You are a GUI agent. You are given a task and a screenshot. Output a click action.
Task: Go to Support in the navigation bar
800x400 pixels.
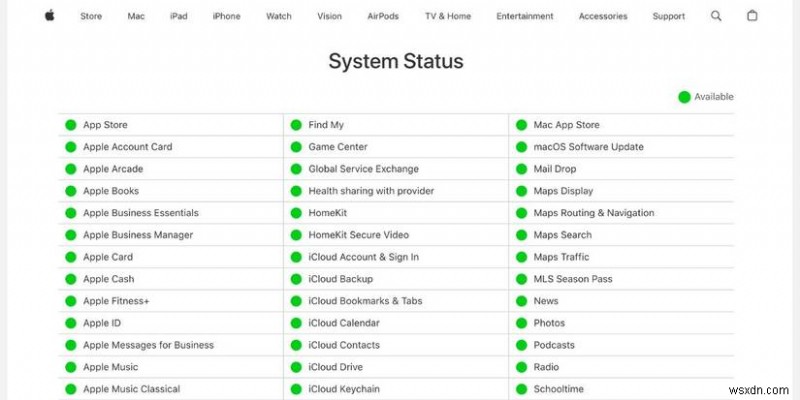click(x=668, y=16)
